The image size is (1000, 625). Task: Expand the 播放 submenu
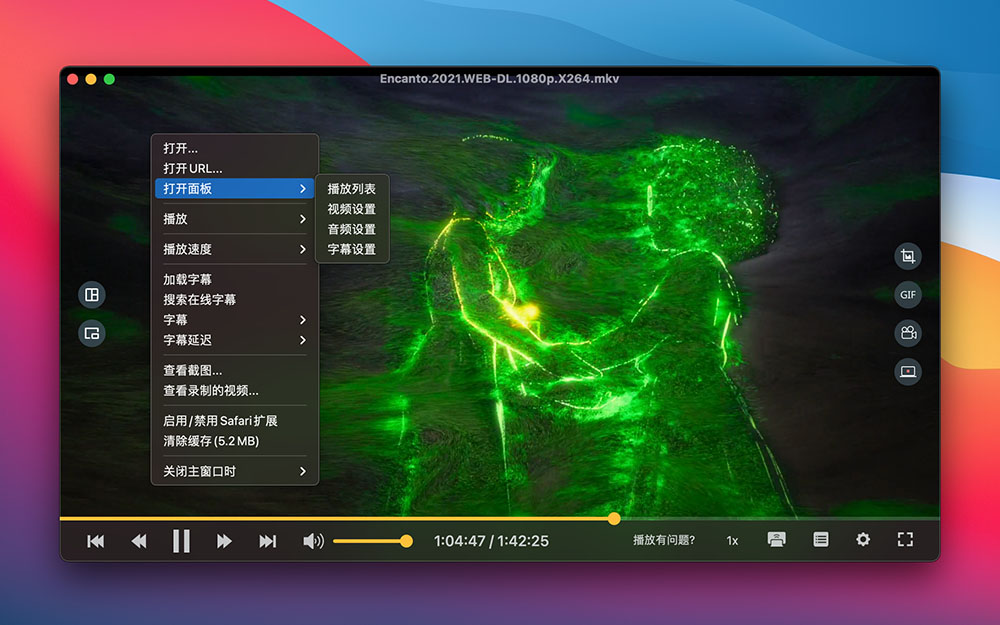(x=235, y=219)
